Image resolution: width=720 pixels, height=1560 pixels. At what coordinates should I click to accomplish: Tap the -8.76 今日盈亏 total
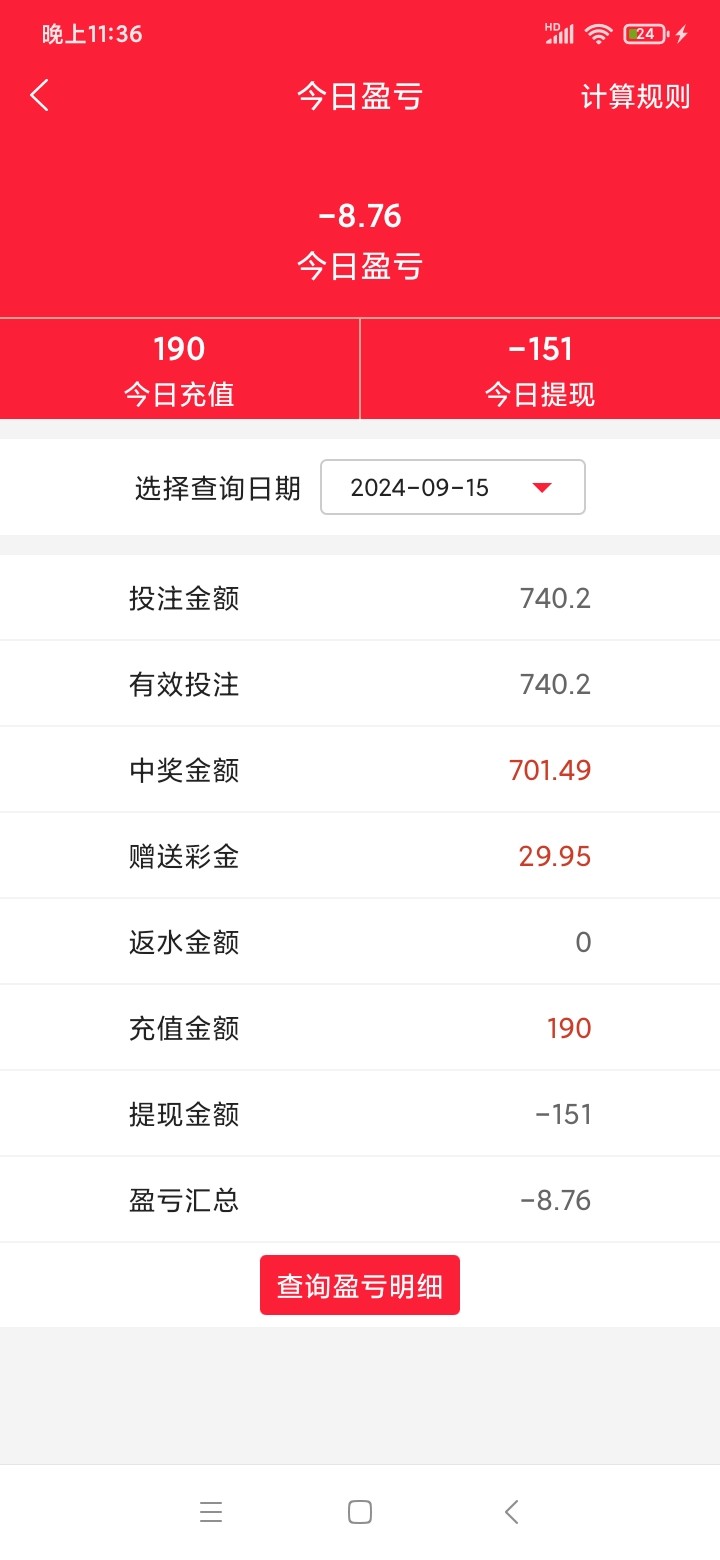(x=360, y=240)
